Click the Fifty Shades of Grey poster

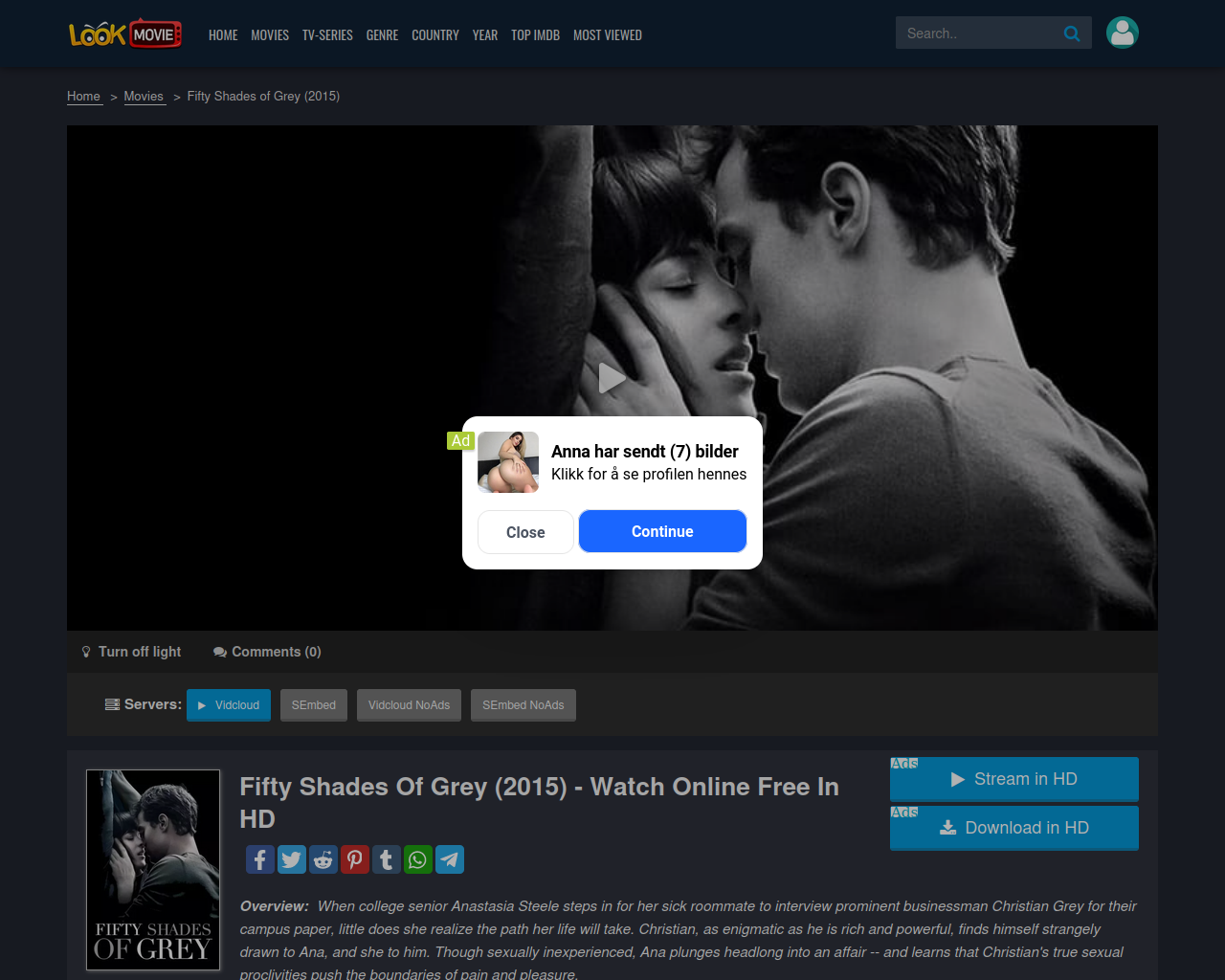coord(153,870)
